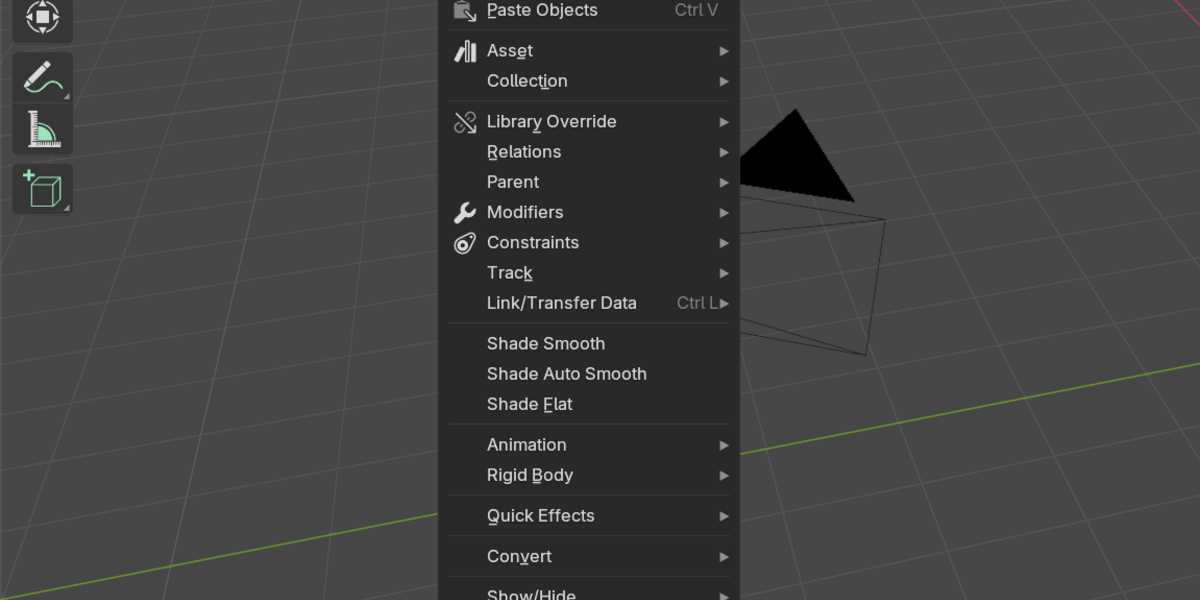This screenshot has width=1200, height=600.
Task: Select the Transform tool in the toolbar
Action: click(x=42, y=18)
